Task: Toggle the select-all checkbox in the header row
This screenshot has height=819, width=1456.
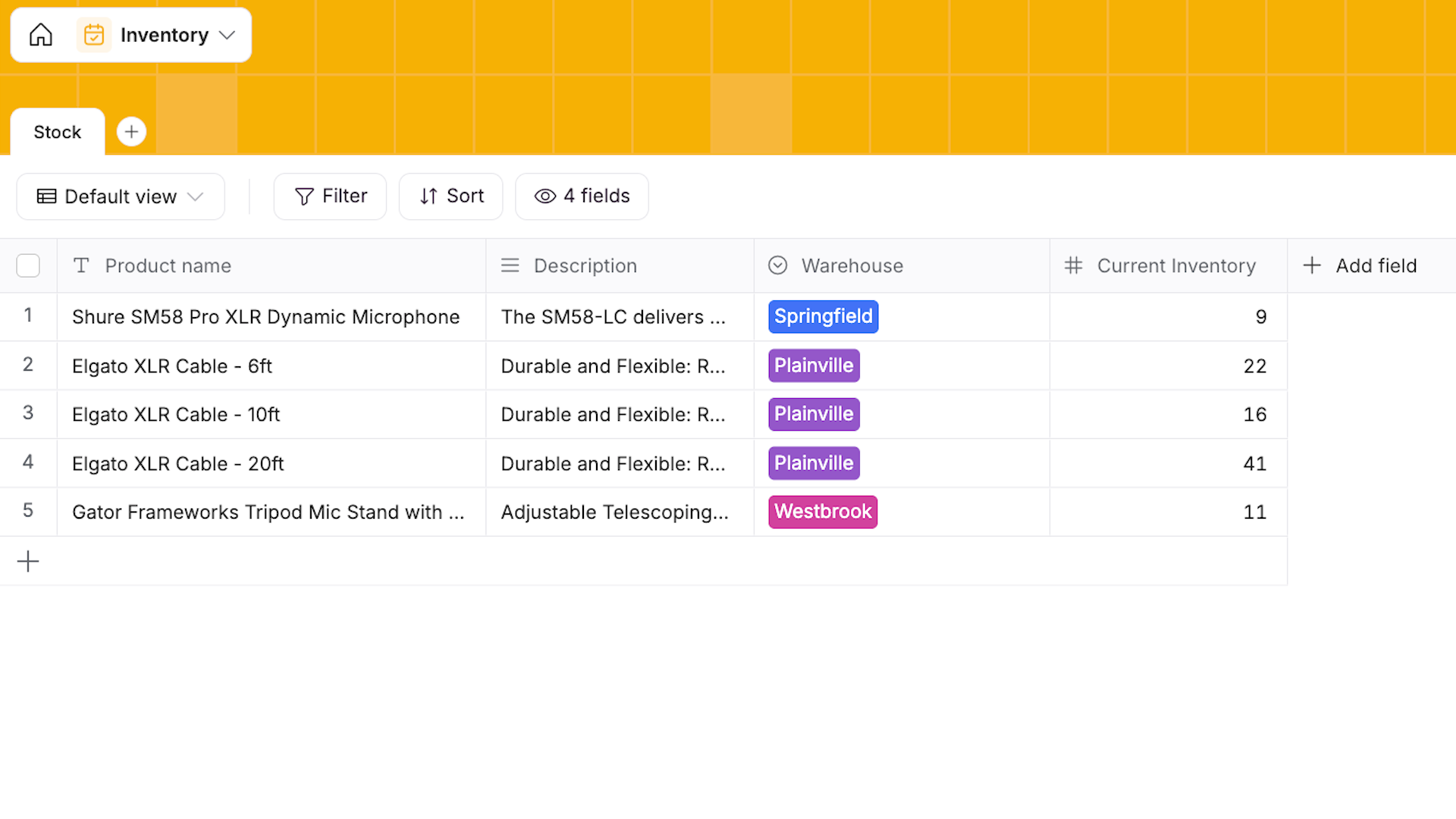Action: pos(29,265)
